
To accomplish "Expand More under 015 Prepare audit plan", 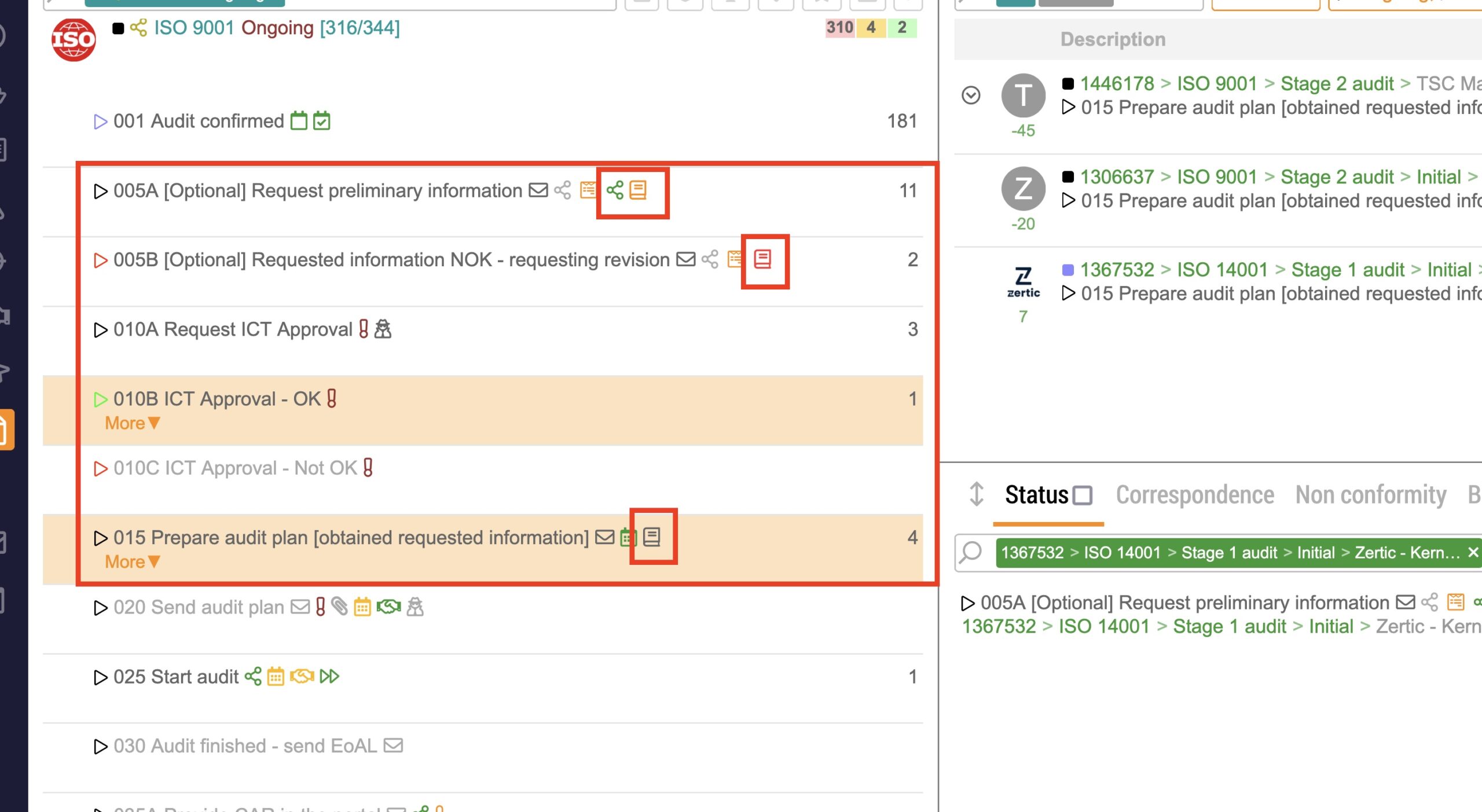I will click(132, 562).
